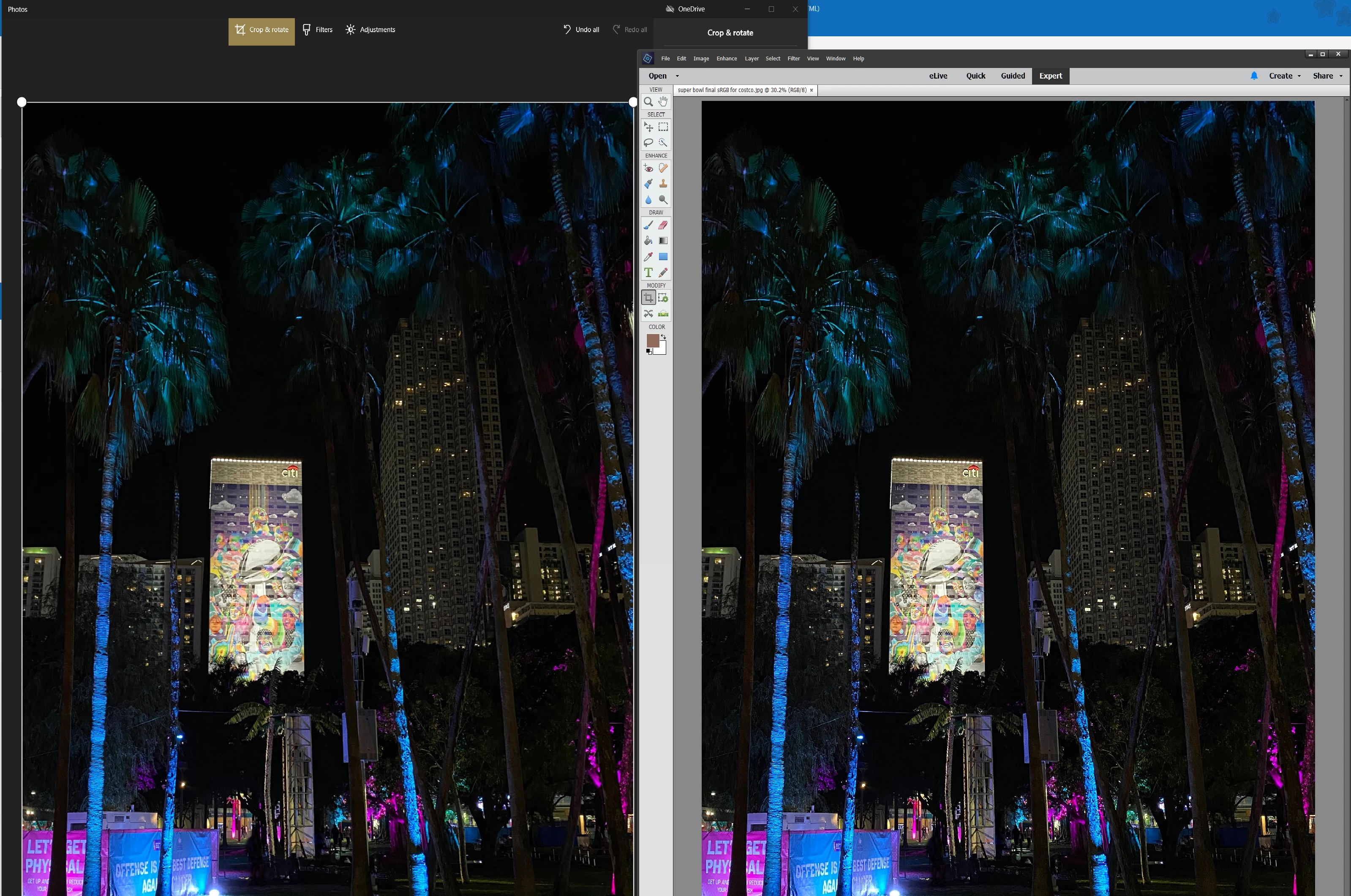This screenshot has height=896, width=1351.
Task: Open Adjustments in Photos editor
Action: [370, 30]
